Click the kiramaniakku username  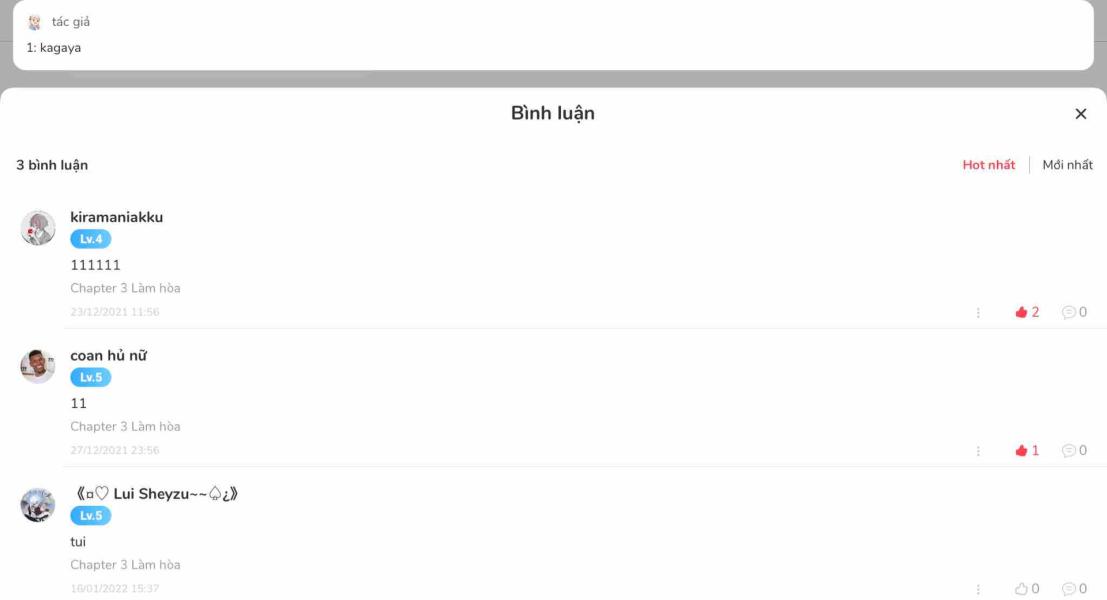(x=116, y=217)
